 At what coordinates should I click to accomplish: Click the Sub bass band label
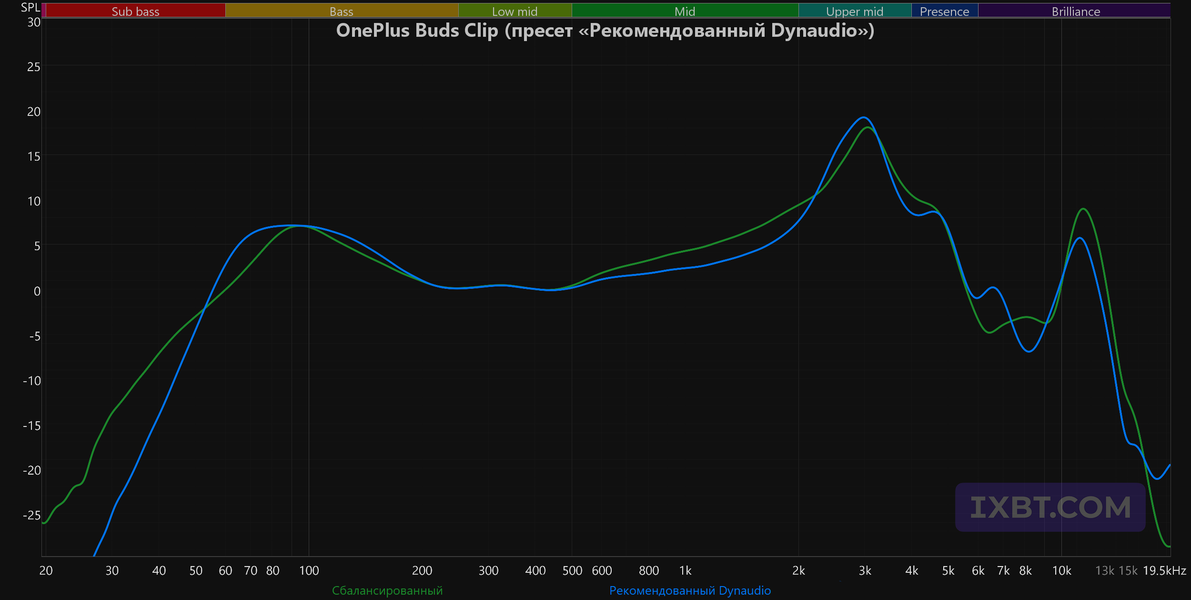pyautogui.click(x=135, y=11)
